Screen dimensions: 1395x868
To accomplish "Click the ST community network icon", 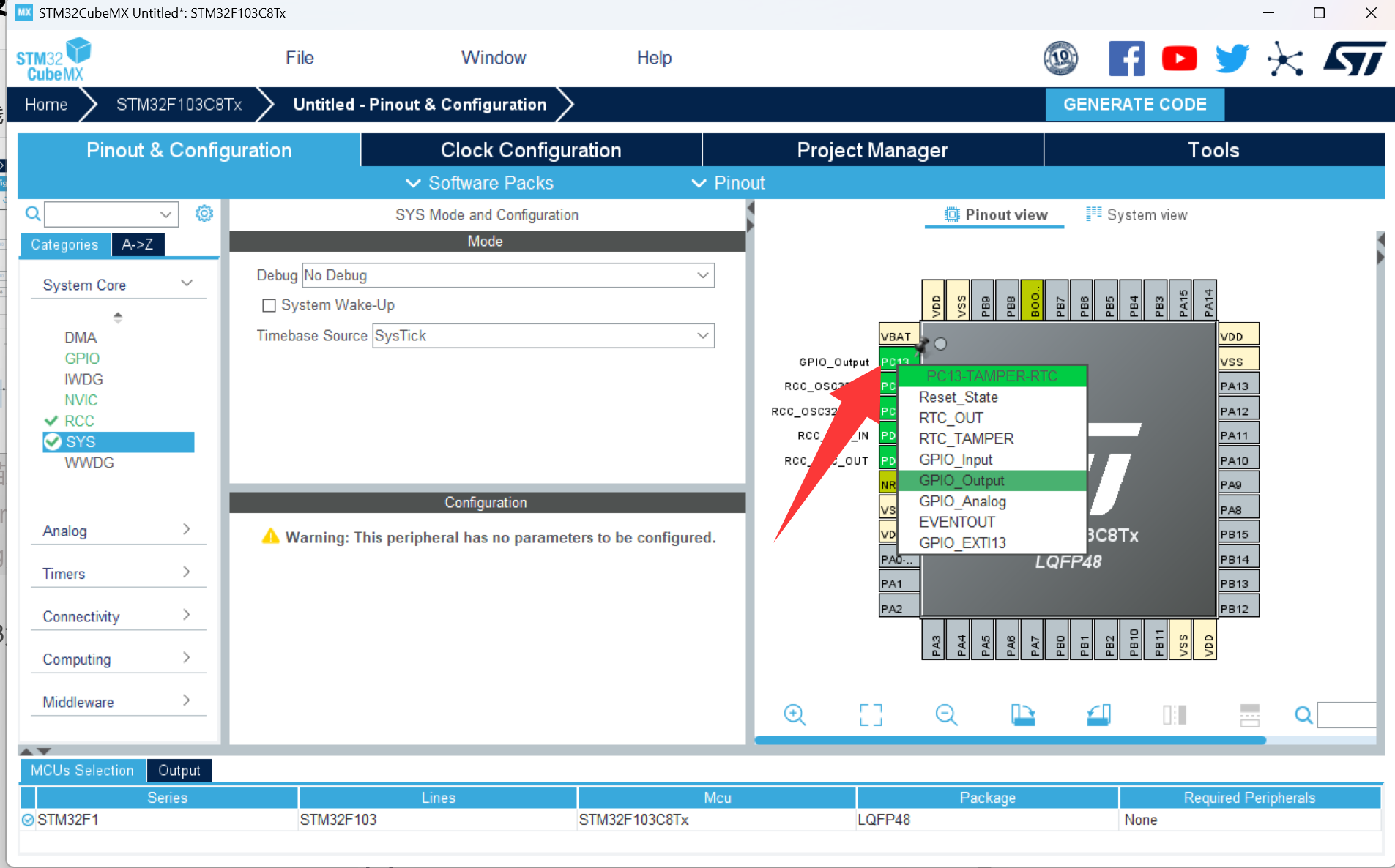I will [x=1285, y=59].
